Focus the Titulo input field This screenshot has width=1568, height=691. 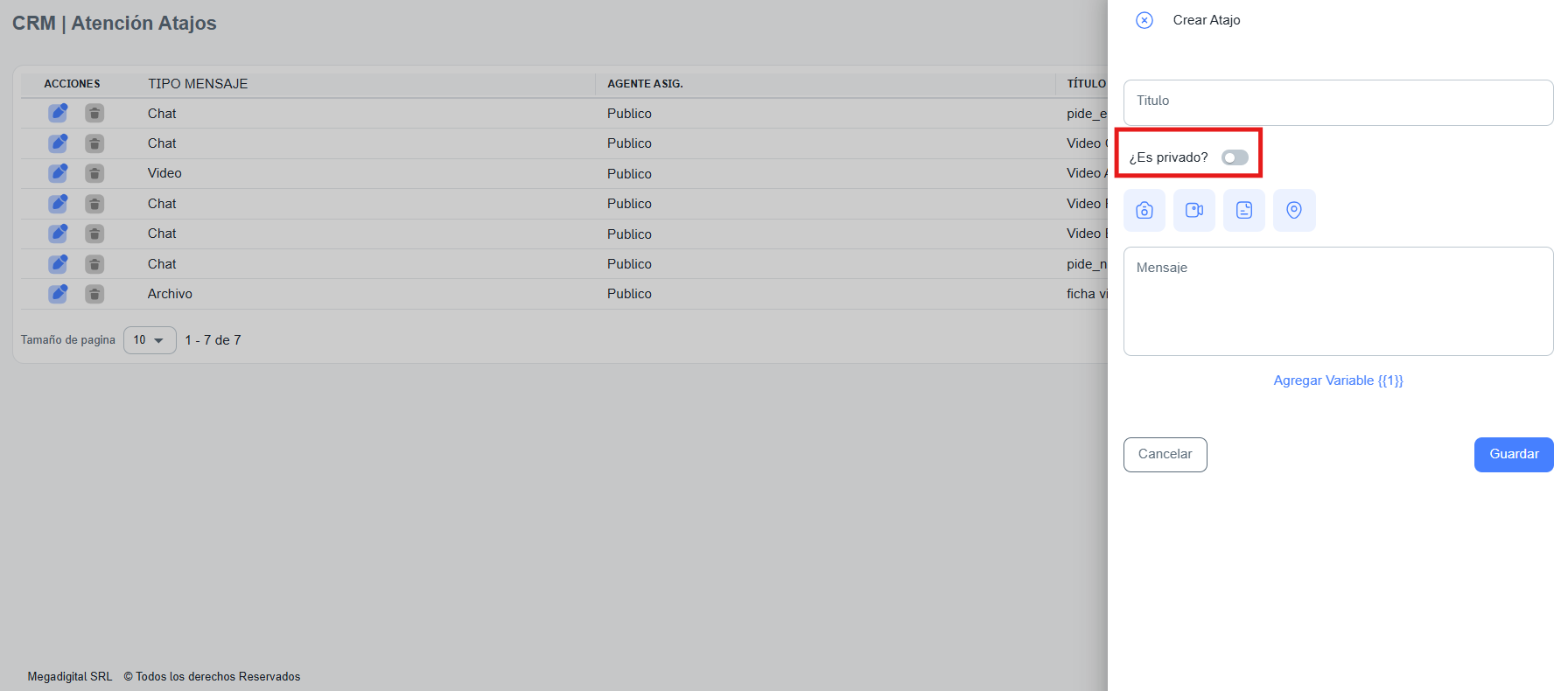click(x=1338, y=102)
